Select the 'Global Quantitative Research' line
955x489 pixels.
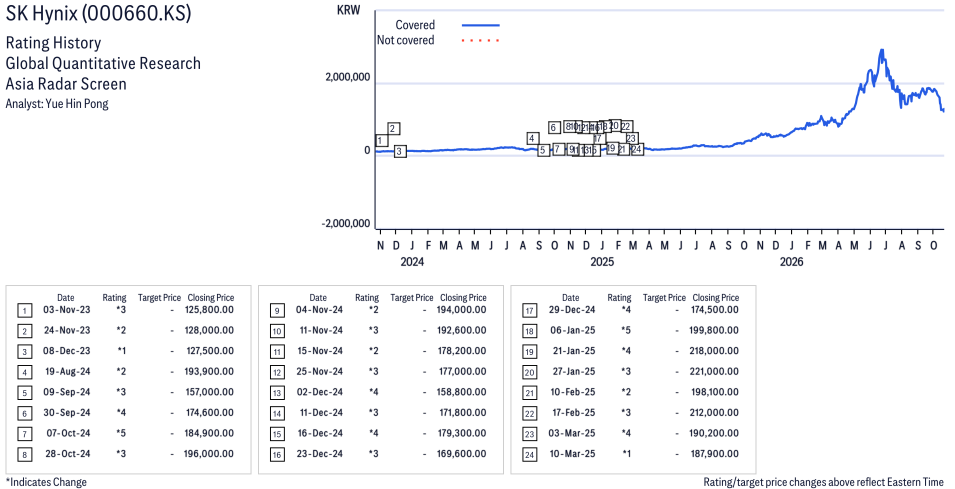tap(103, 63)
